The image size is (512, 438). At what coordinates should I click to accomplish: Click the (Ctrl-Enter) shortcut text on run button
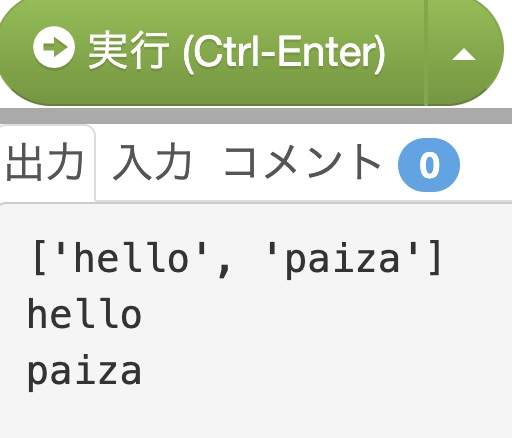pyautogui.click(x=284, y=53)
